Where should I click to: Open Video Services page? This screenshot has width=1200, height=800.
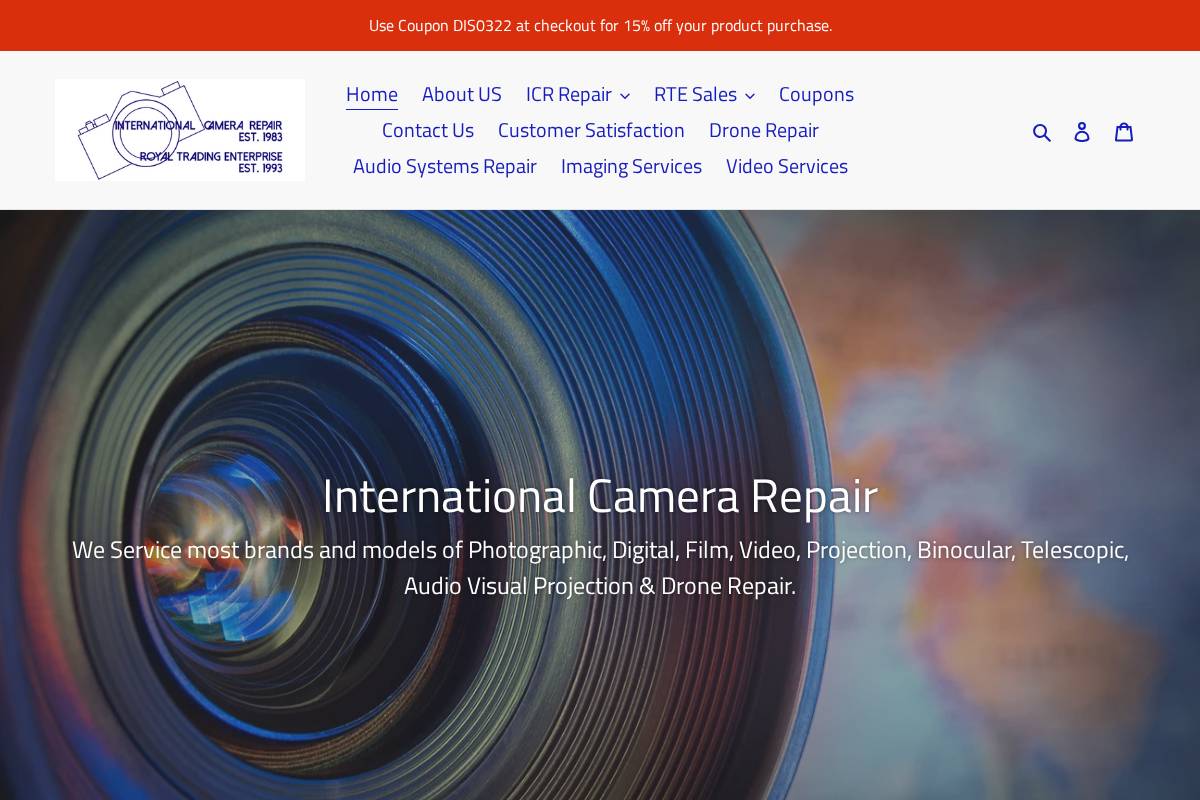(x=787, y=166)
